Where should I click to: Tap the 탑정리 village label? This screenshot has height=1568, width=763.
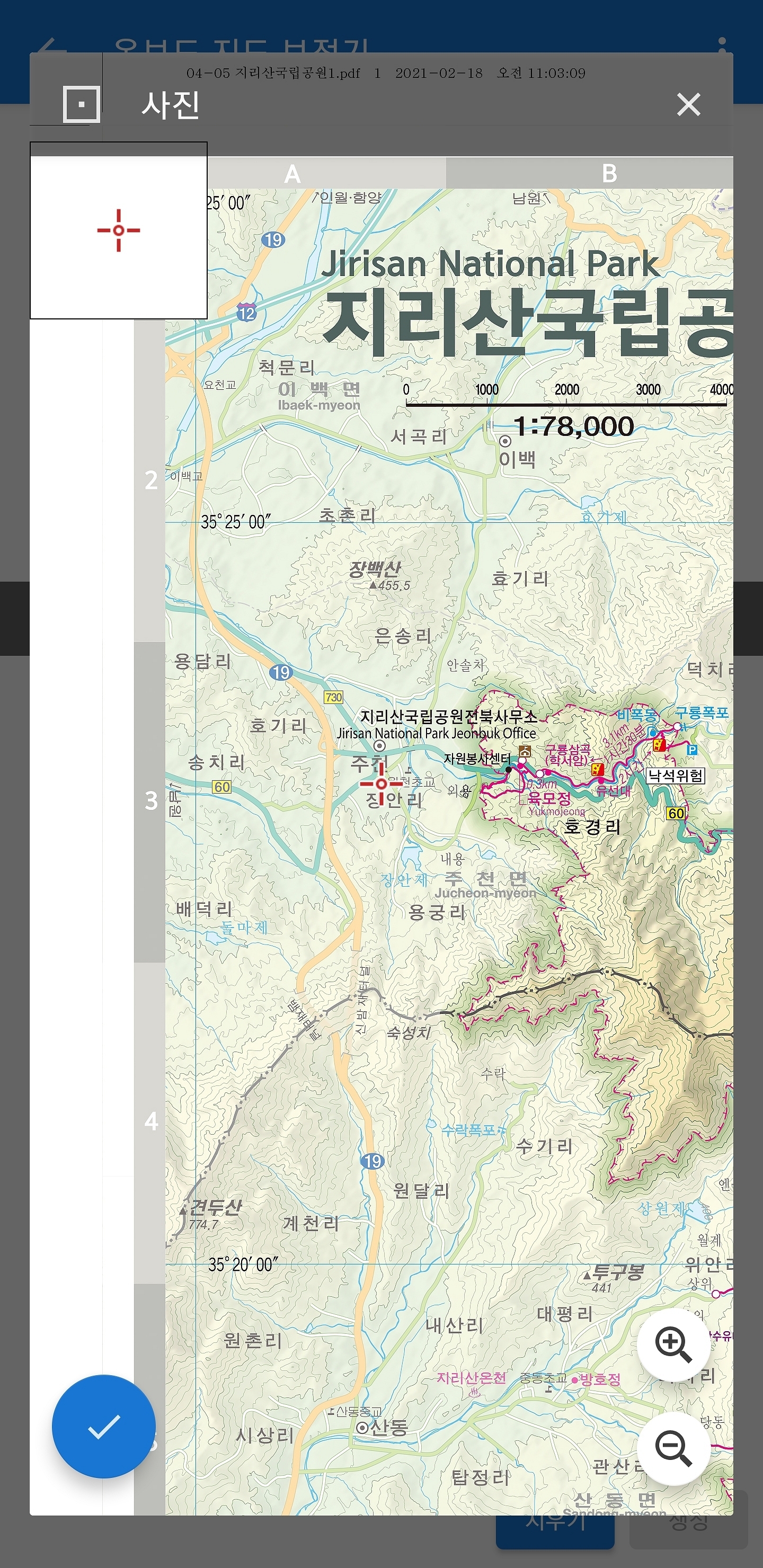[x=481, y=1477]
